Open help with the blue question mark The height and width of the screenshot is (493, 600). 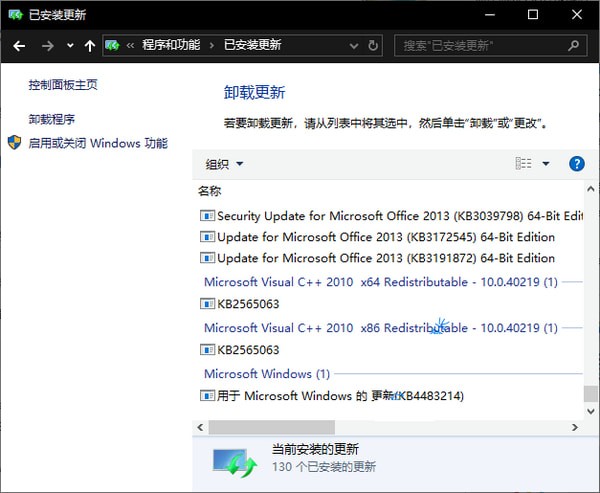pos(576,164)
